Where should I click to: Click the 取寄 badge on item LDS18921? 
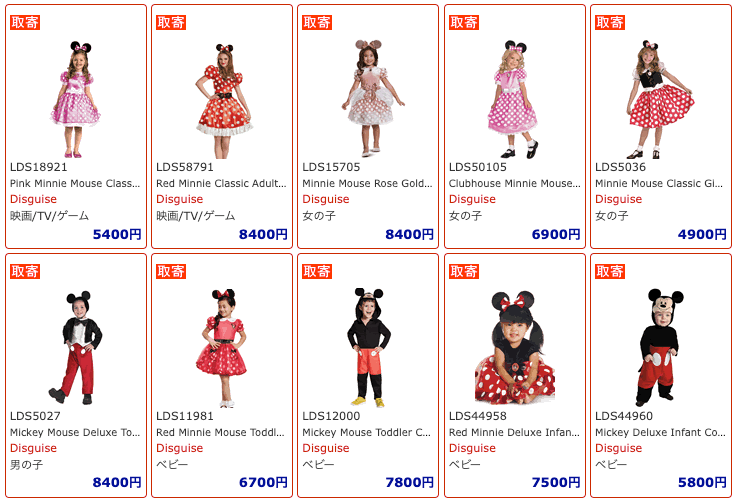click(25, 22)
